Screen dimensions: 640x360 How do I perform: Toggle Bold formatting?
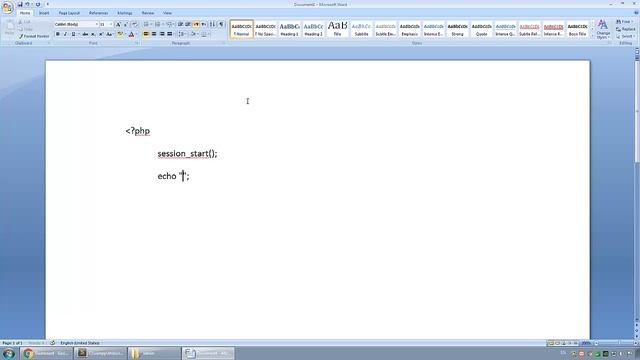coord(58,34)
